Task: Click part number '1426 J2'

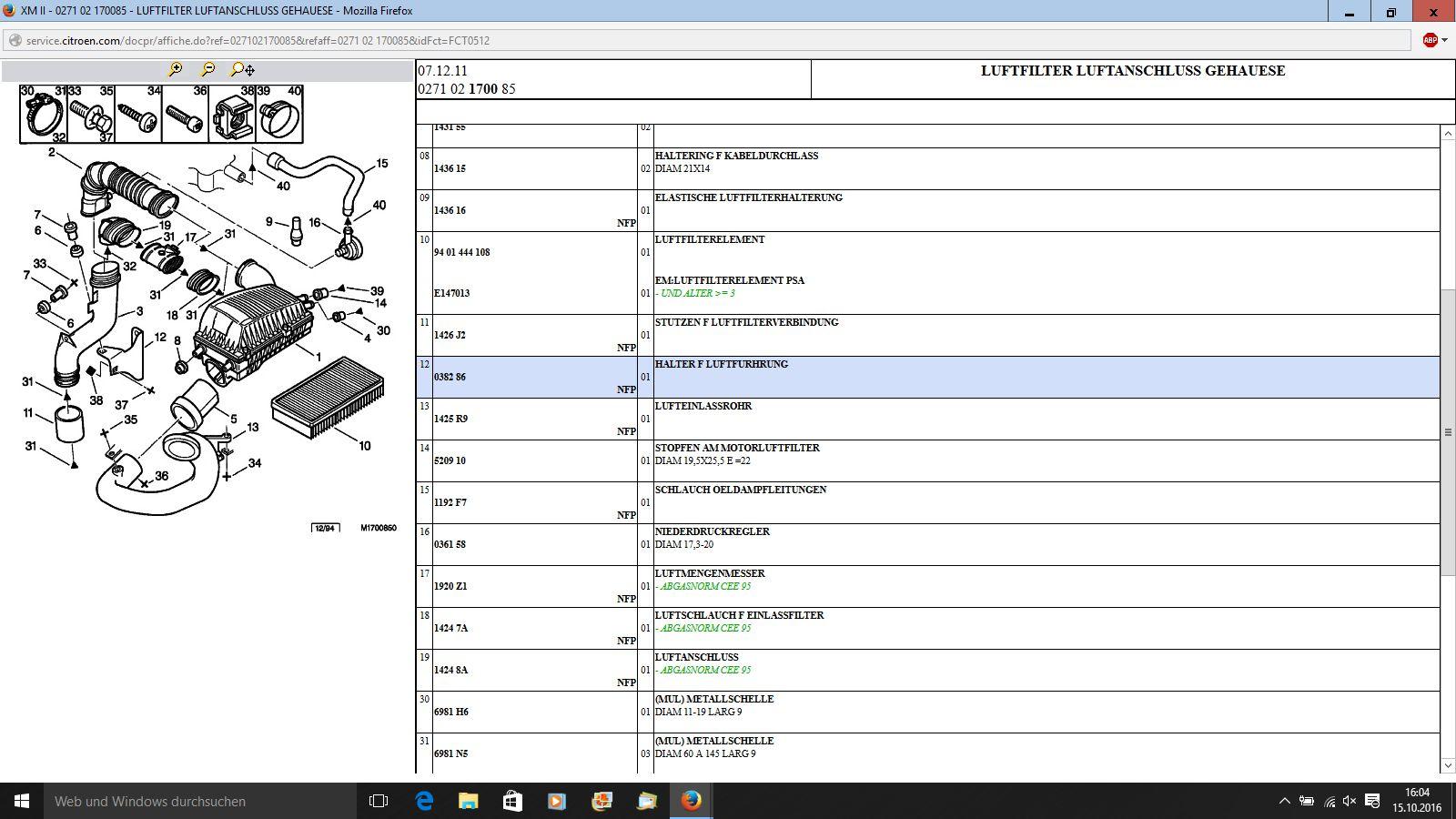Action: pyautogui.click(x=450, y=335)
